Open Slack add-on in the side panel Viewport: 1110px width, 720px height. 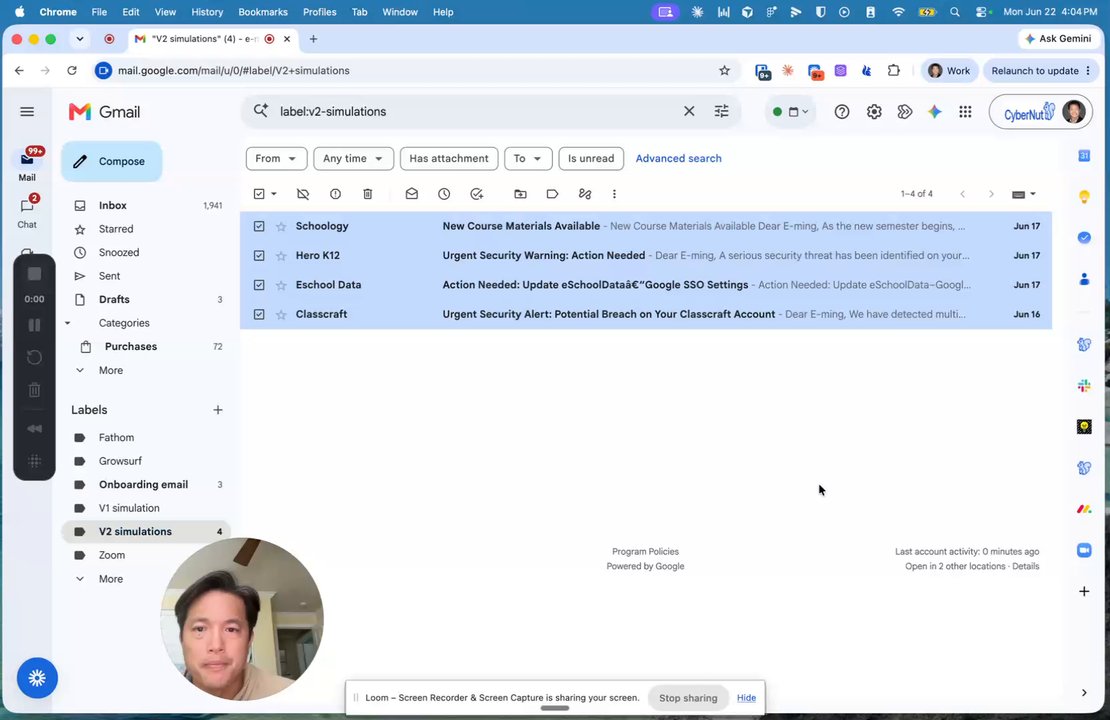1084,386
